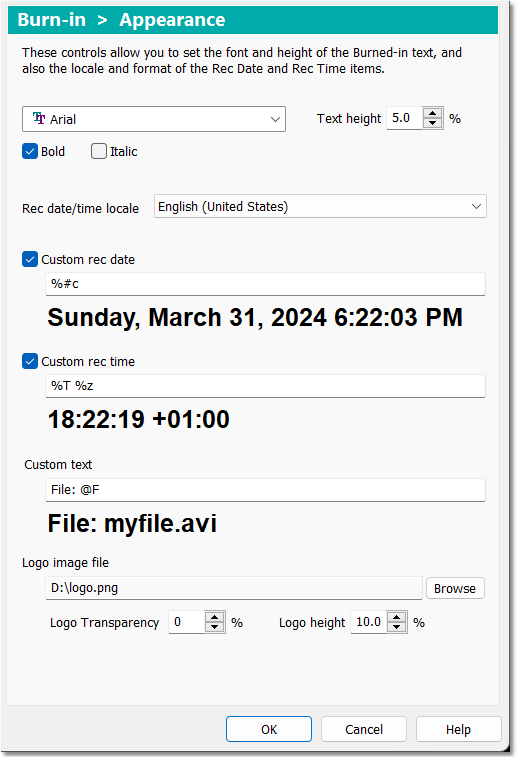Click the Custom text input field

point(265,490)
